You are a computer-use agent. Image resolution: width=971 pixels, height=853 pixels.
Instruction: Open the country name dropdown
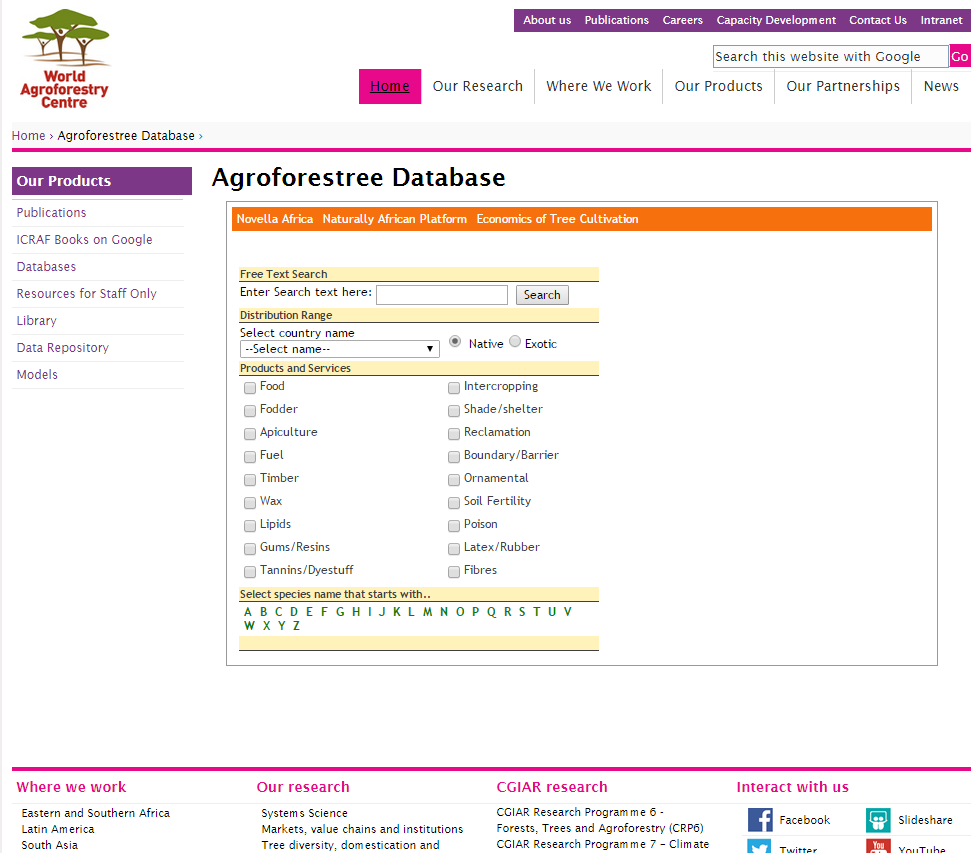click(339, 349)
